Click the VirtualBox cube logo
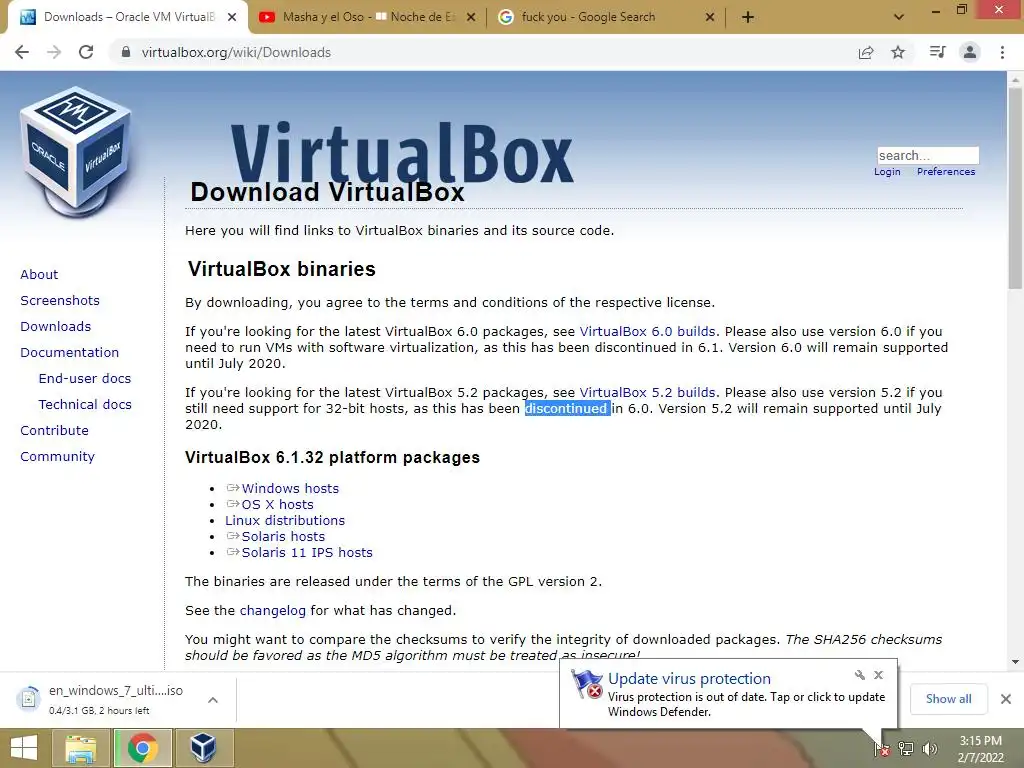Screen dimensions: 1024x768 pos(76,151)
